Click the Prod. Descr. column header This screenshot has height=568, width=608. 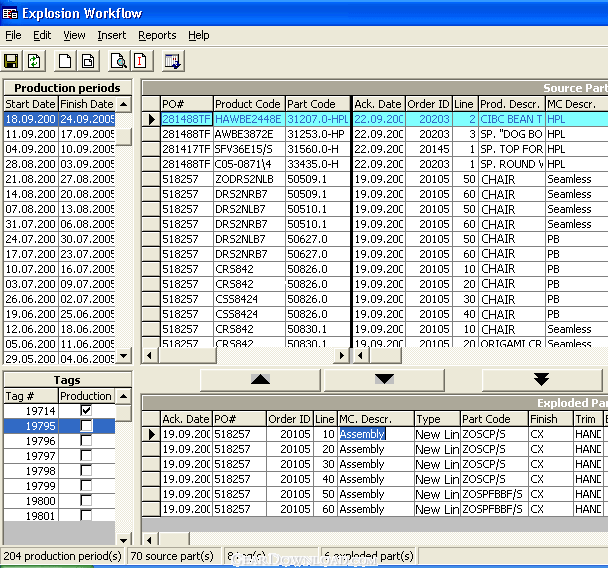click(x=511, y=104)
